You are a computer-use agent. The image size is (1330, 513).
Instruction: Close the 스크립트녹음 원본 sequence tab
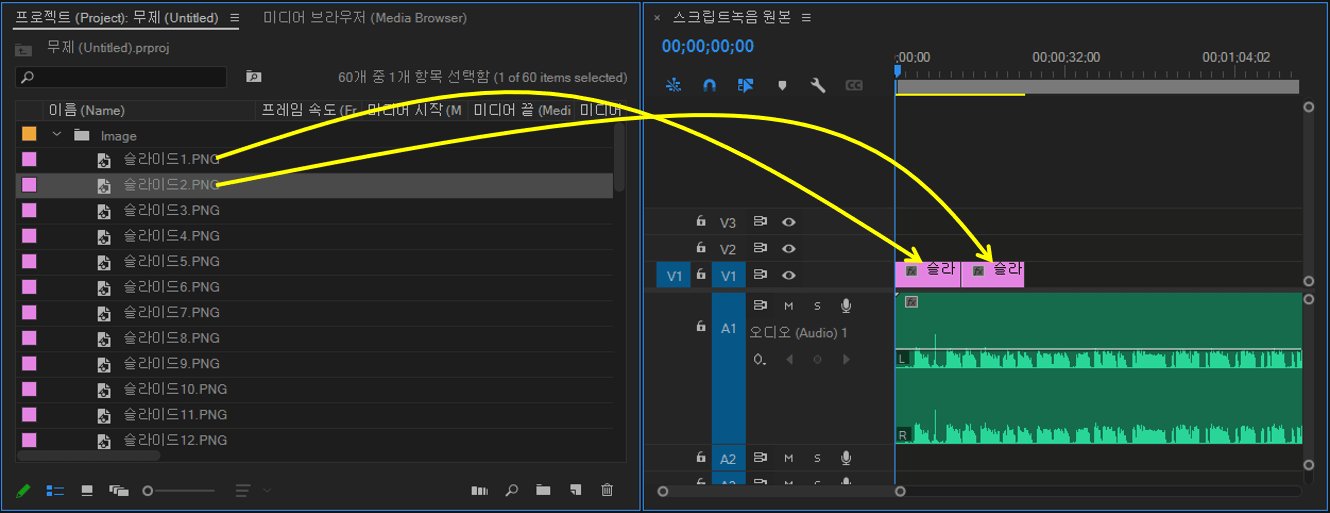coord(657,18)
